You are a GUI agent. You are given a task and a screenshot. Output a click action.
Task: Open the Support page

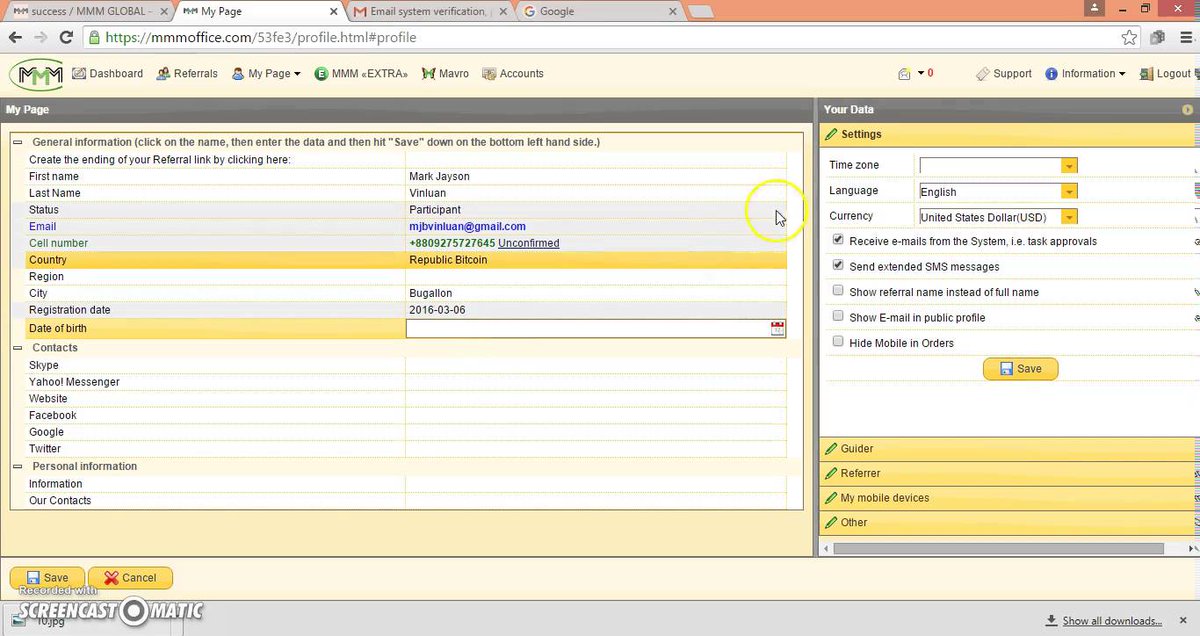tap(1004, 74)
